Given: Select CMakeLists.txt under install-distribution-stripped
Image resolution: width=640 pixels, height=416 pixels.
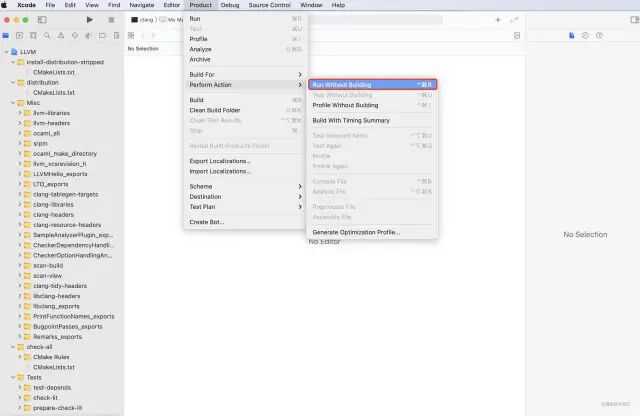Looking at the screenshot, I should (54, 72).
